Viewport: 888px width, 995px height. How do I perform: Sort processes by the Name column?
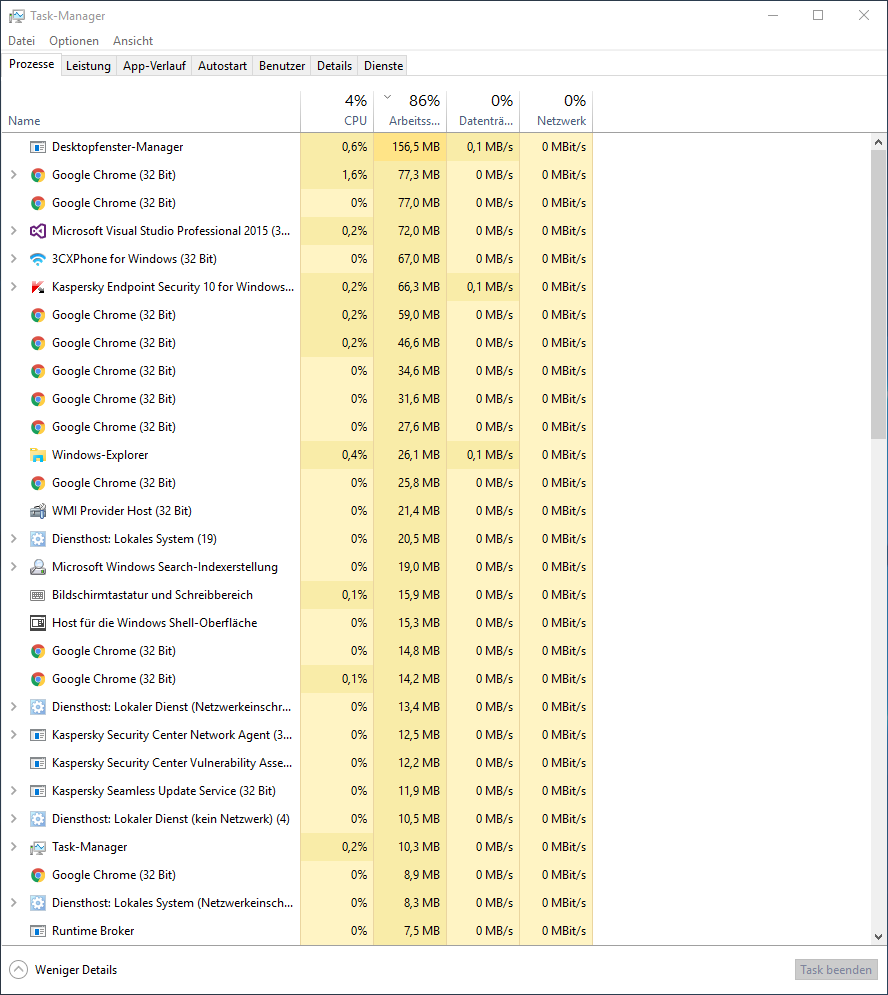point(150,112)
